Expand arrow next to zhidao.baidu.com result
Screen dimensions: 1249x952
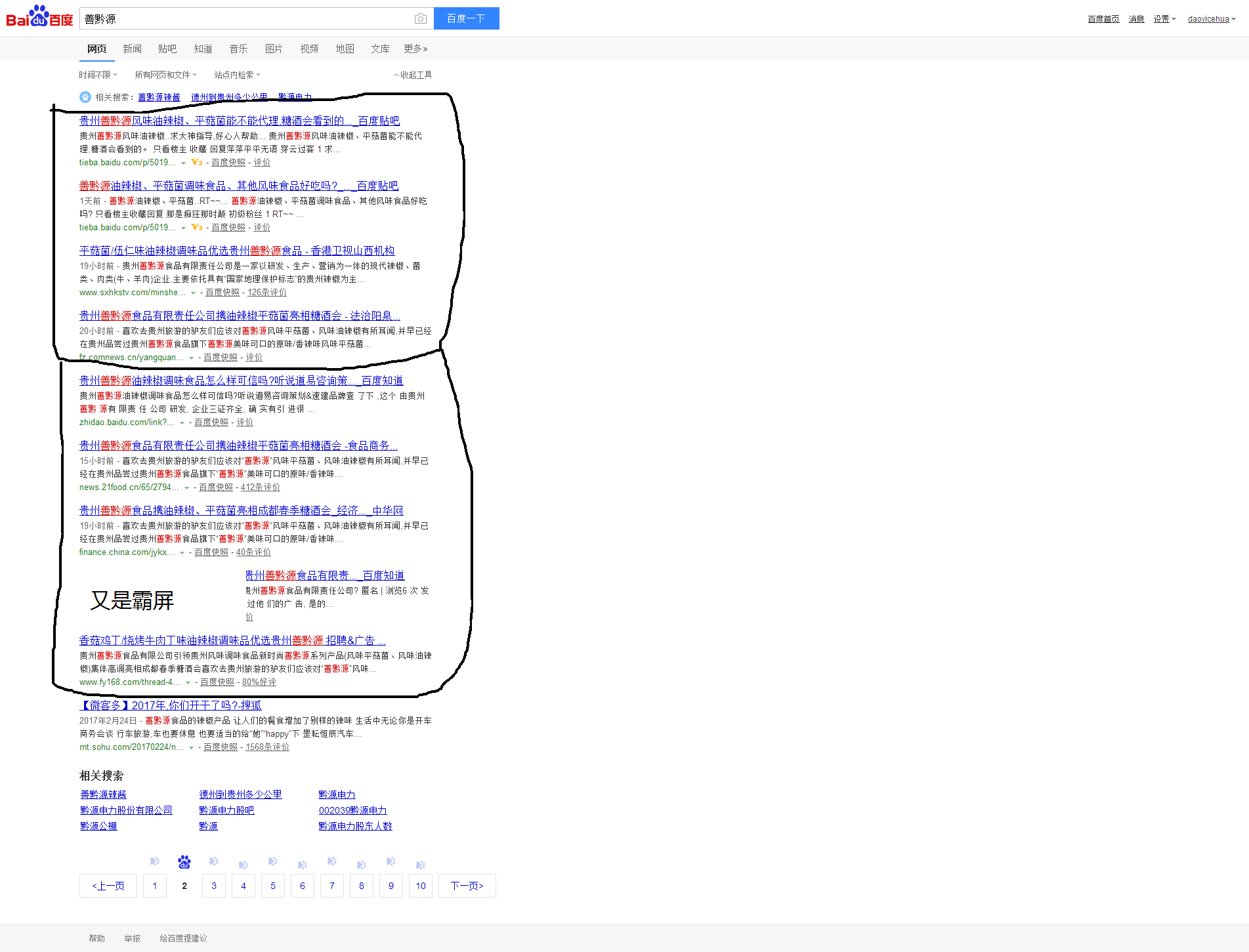tap(182, 423)
